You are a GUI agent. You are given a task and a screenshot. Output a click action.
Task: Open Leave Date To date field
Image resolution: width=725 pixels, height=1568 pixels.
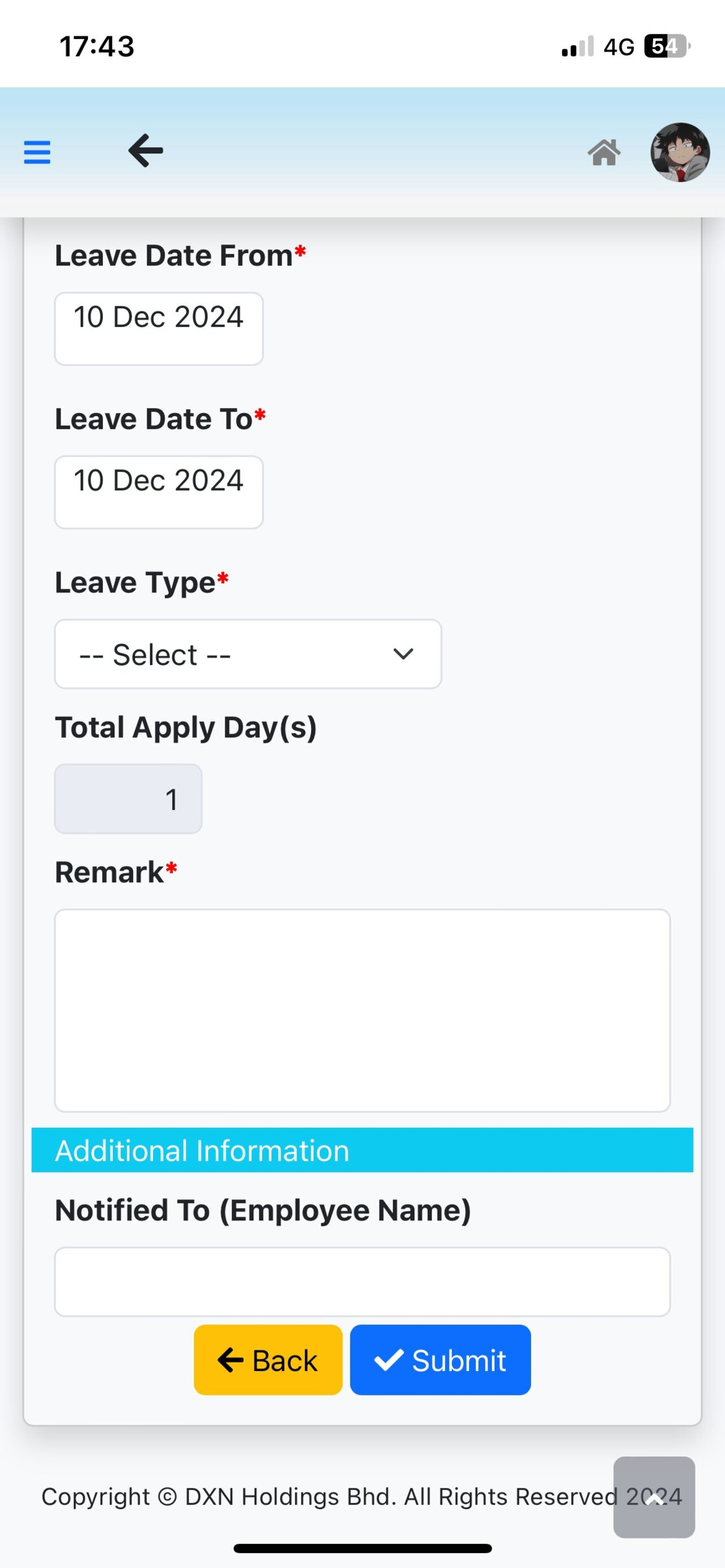[x=159, y=492]
